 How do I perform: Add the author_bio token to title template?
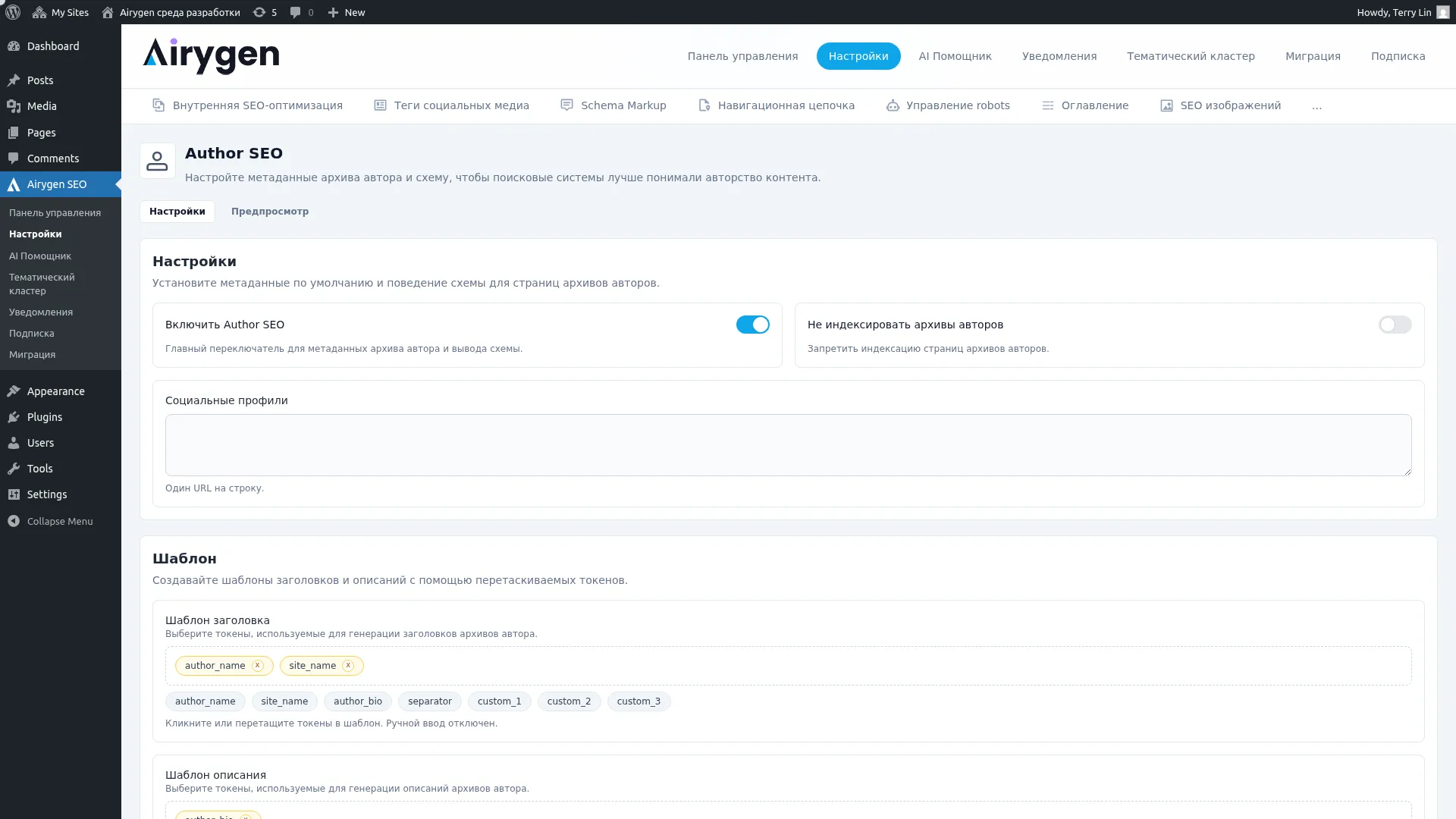(x=358, y=701)
